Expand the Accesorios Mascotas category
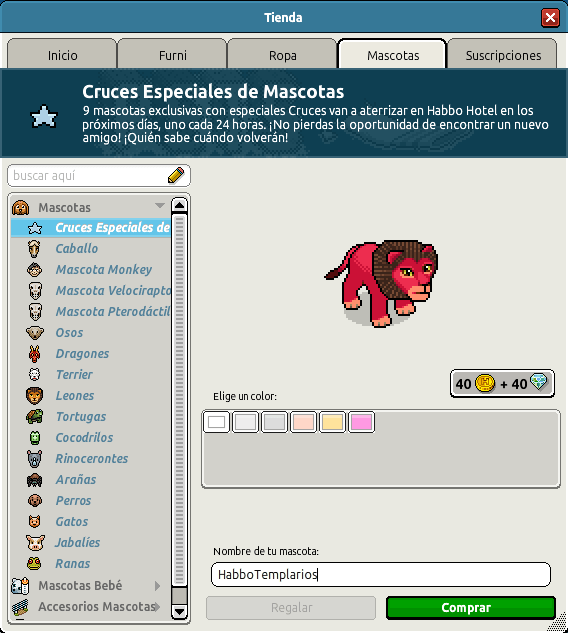568x633 pixels. (x=157, y=606)
